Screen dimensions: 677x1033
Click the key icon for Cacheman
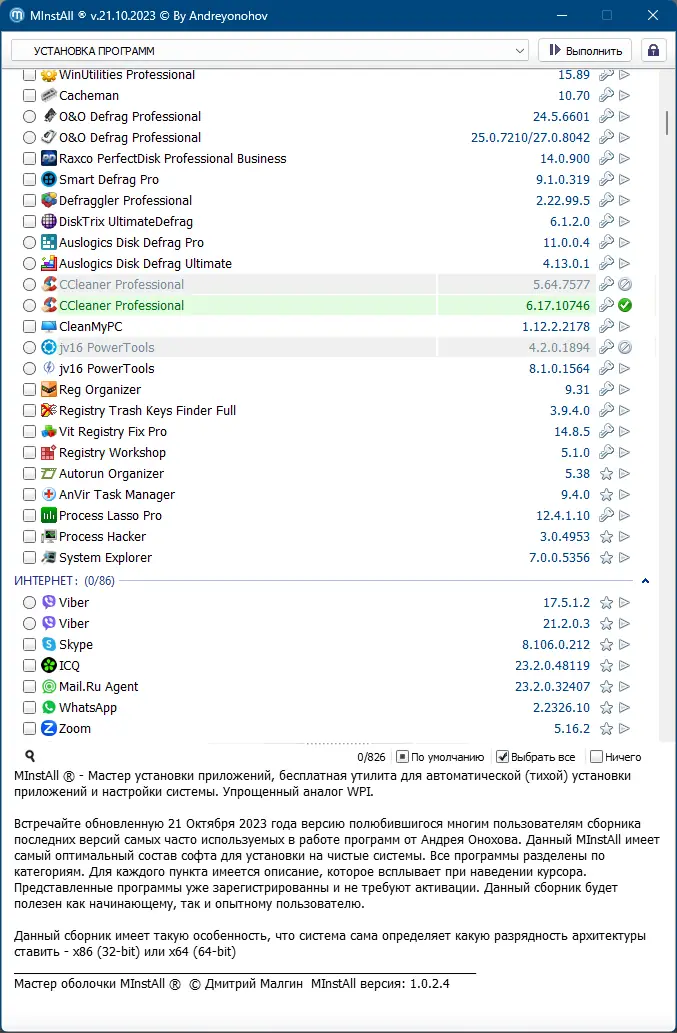click(607, 96)
